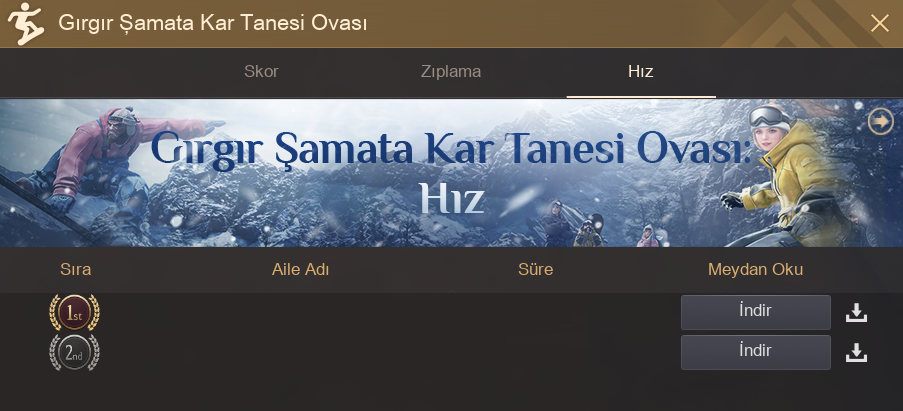Click the Aile Adı column header
The image size is (903, 411).
[300, 269]
